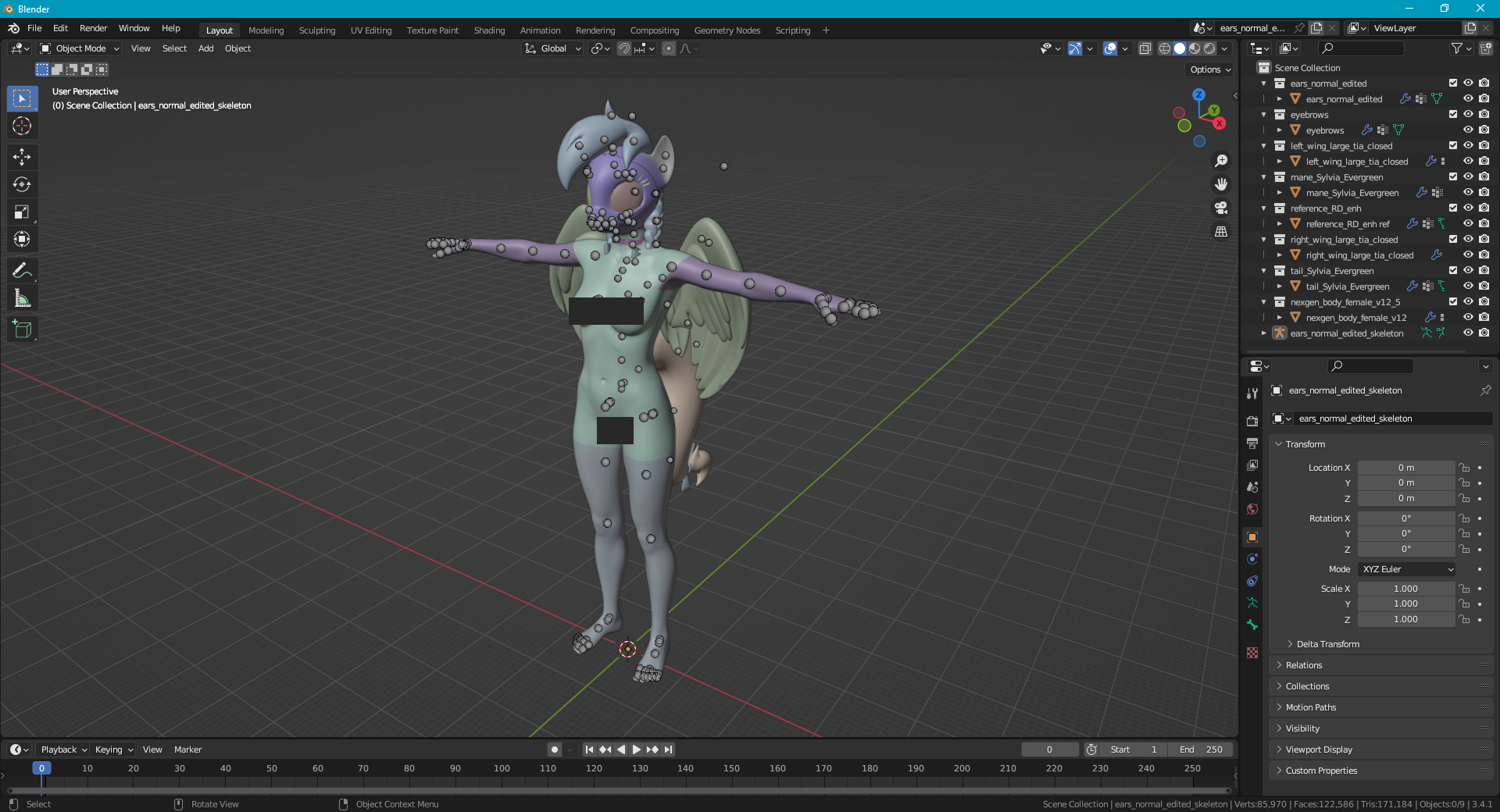Select the Move tool
Screen dimensions: 1500x812
(22, 157)
